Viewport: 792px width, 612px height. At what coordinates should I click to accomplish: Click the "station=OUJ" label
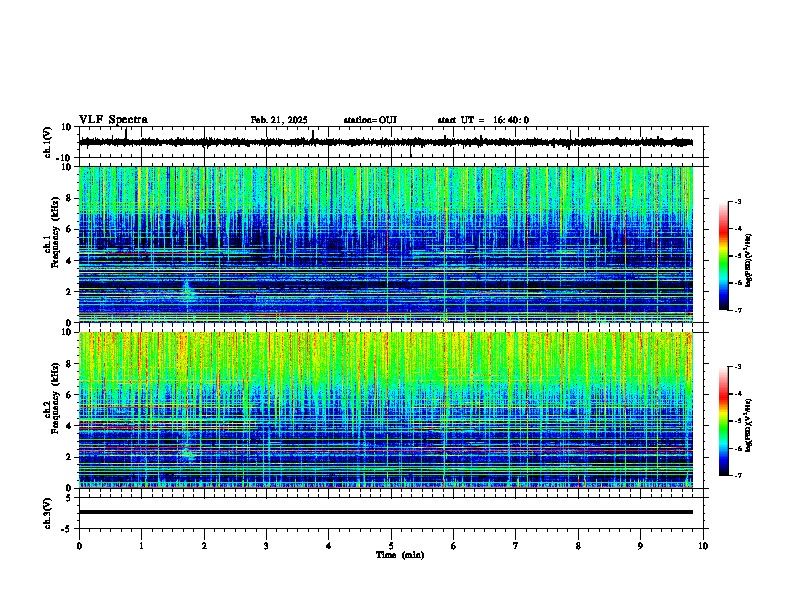click(370, 120)
